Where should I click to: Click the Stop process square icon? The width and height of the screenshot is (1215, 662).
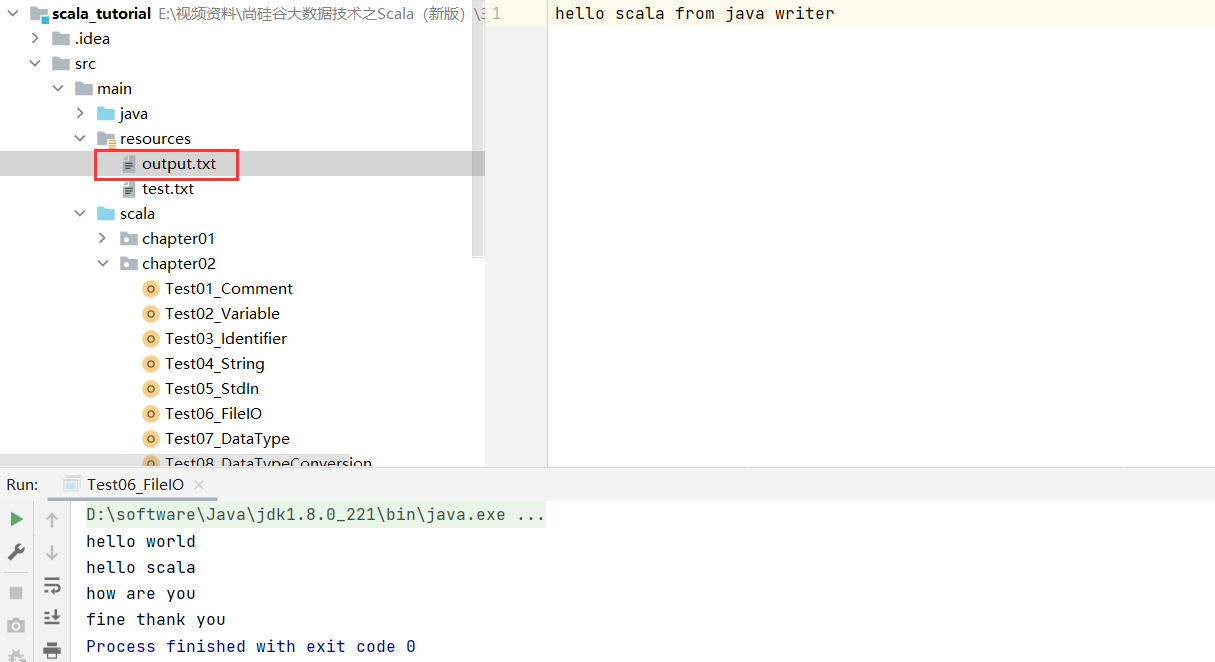(16, 592)
